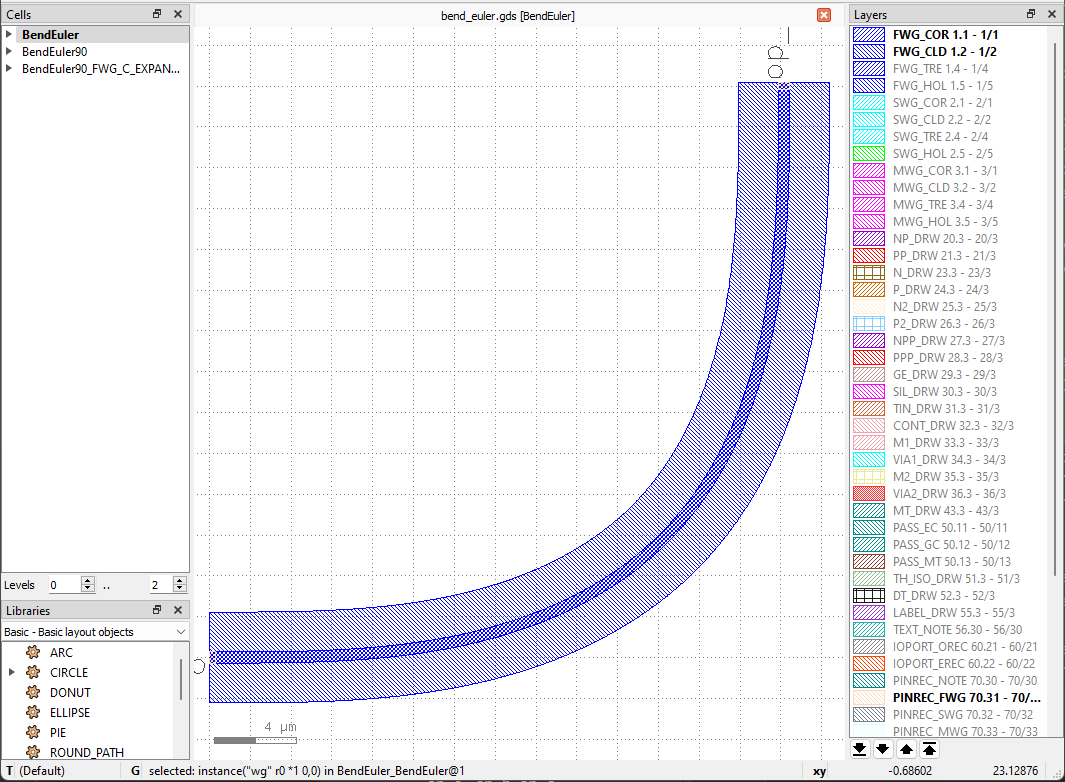
Task: Undock the Layers panel float icon
Action: (x=1031, y=14)
